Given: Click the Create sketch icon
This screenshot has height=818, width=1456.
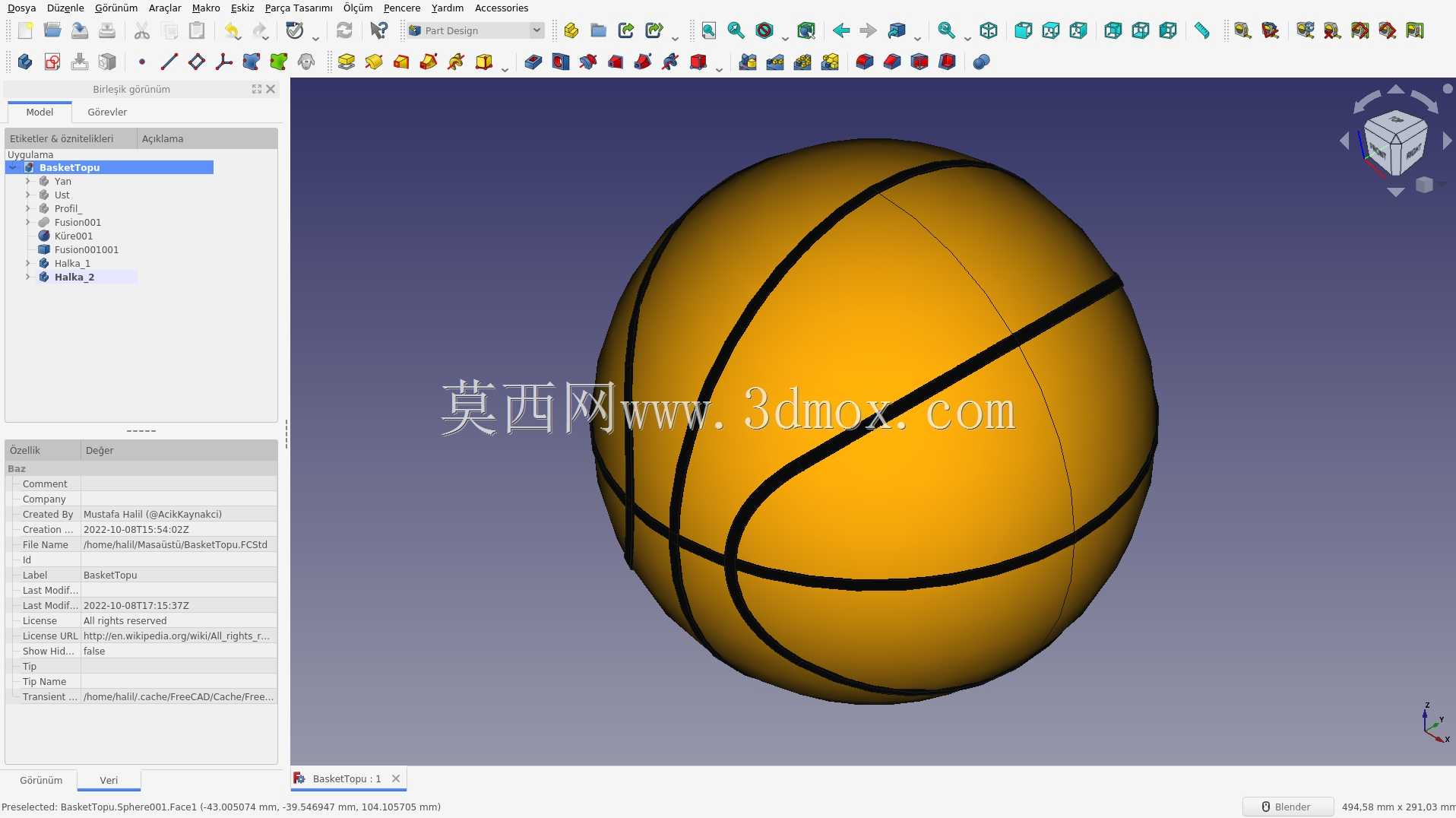Looking at the screenshot, I should 52,62.
